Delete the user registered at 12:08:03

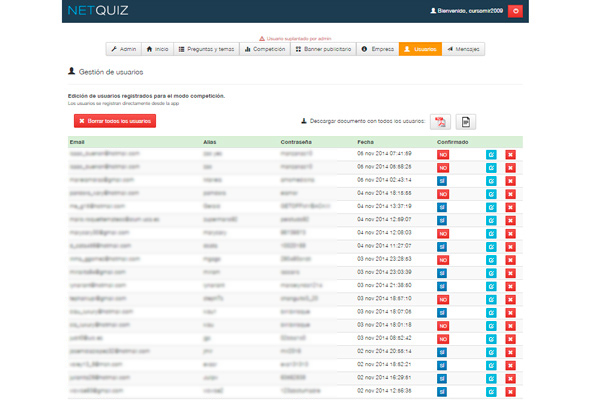tap(510, 234)
